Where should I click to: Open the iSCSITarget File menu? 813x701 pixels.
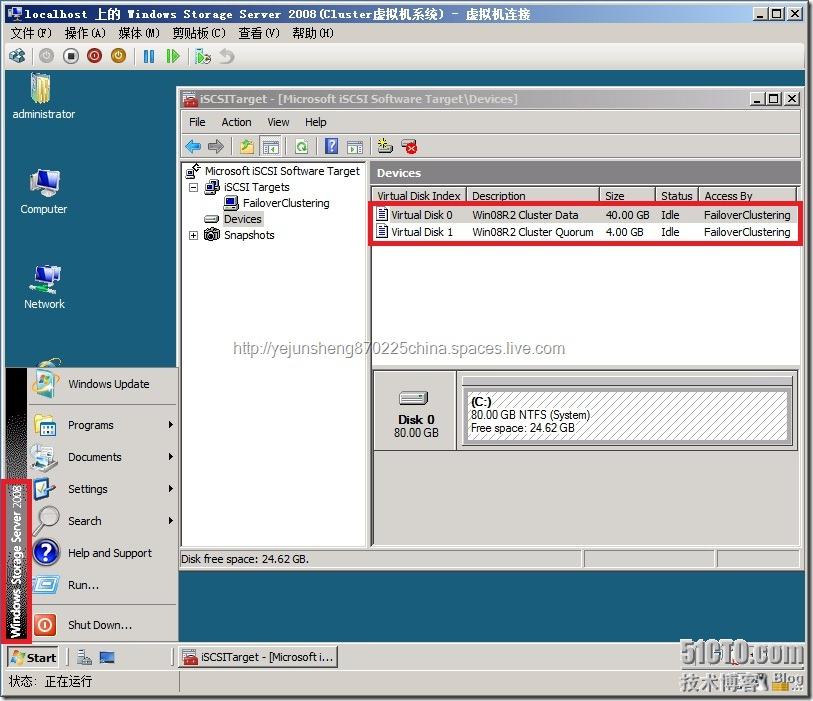197,122
